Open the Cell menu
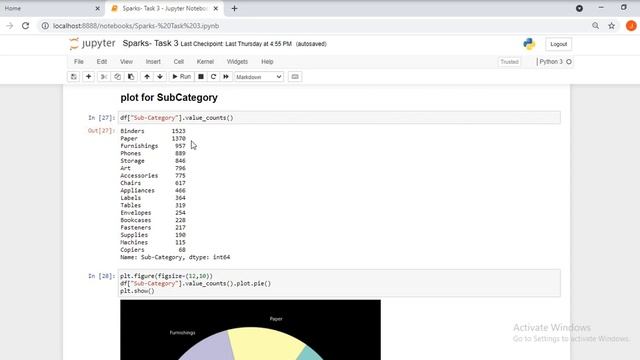Screen dimensions: 640x360 179,62
